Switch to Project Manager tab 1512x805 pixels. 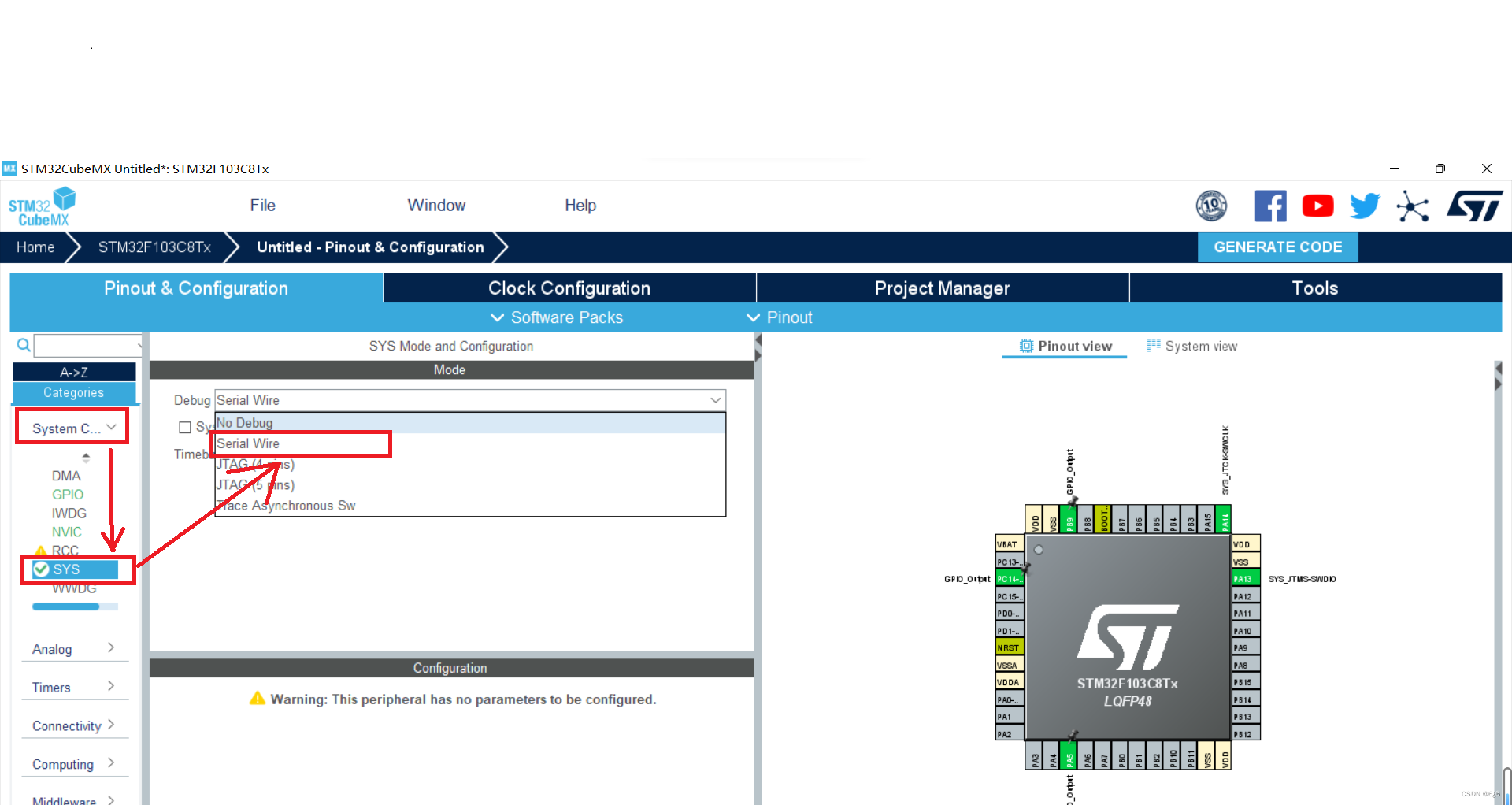coord(943,288)
